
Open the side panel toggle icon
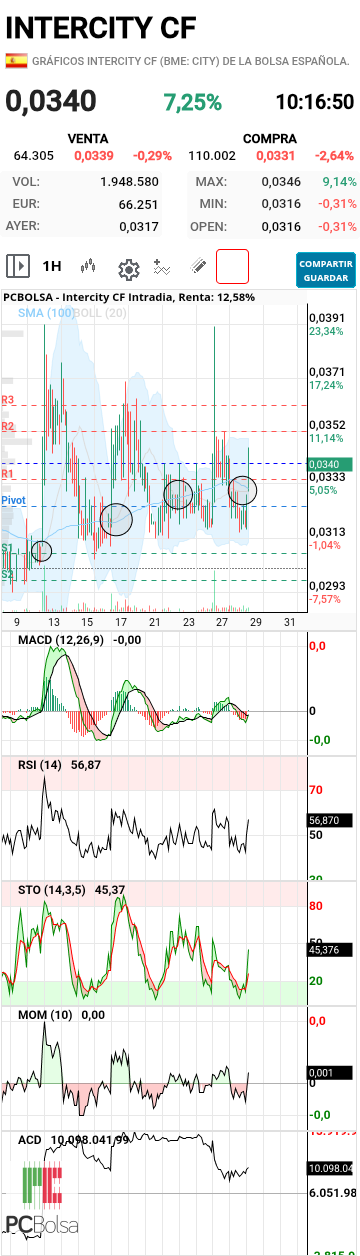click(17, 266)
